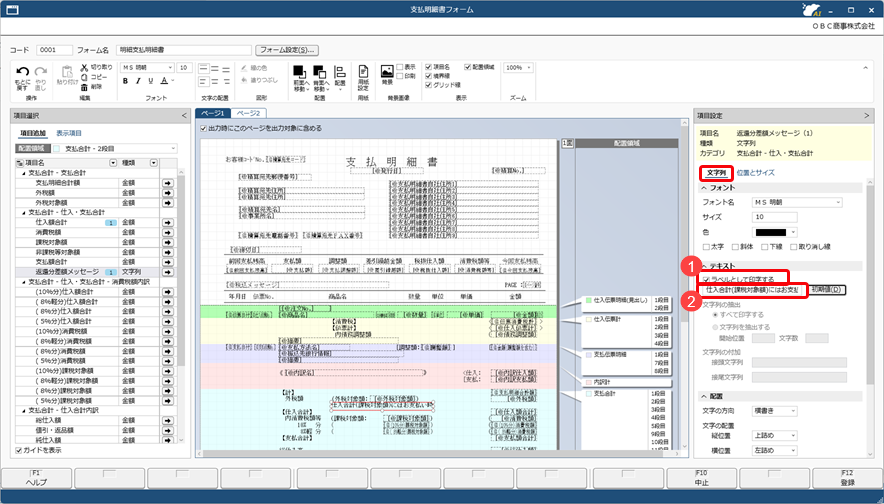
Task: Click the paste (貼り付け) clipboard icon
Action: coord(67,72)
